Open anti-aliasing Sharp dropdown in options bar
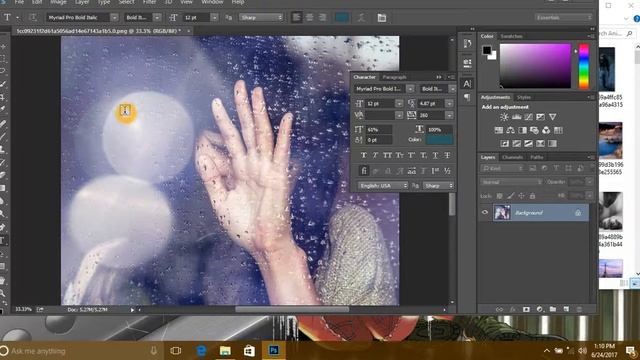 click(261, 18)
